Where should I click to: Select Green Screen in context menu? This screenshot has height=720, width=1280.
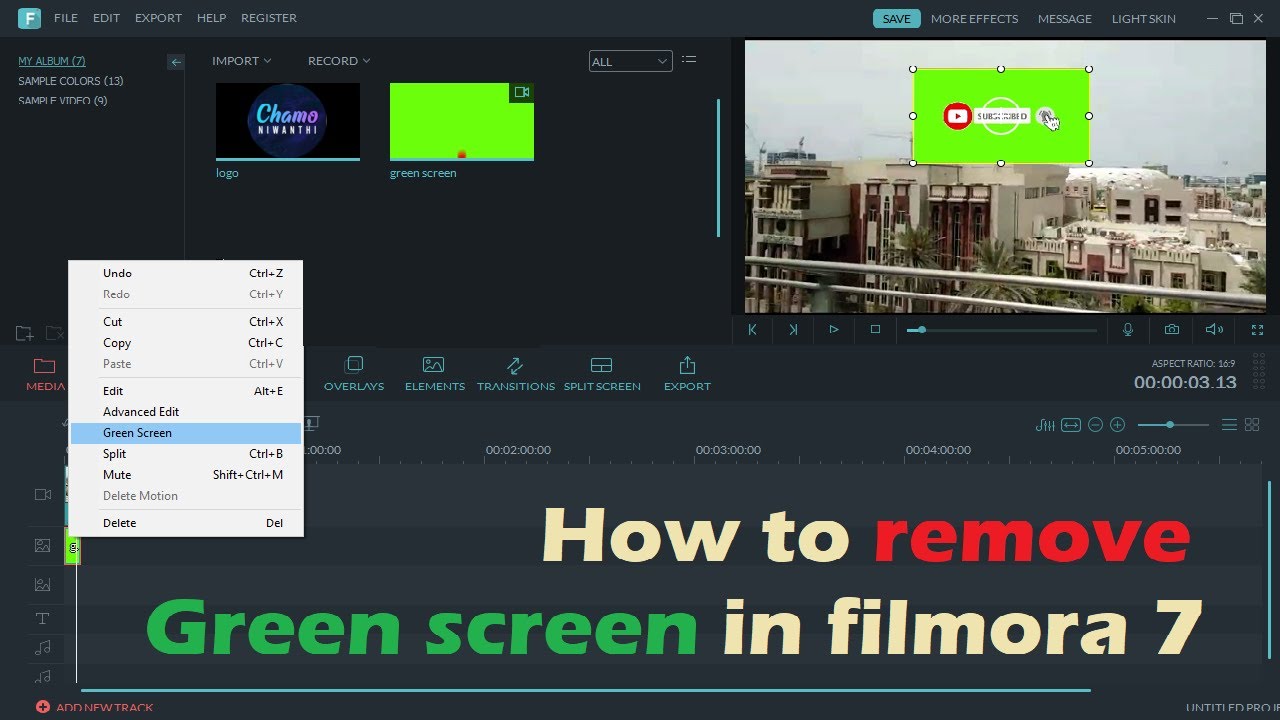pyautogui.click(x=186, y=433)
